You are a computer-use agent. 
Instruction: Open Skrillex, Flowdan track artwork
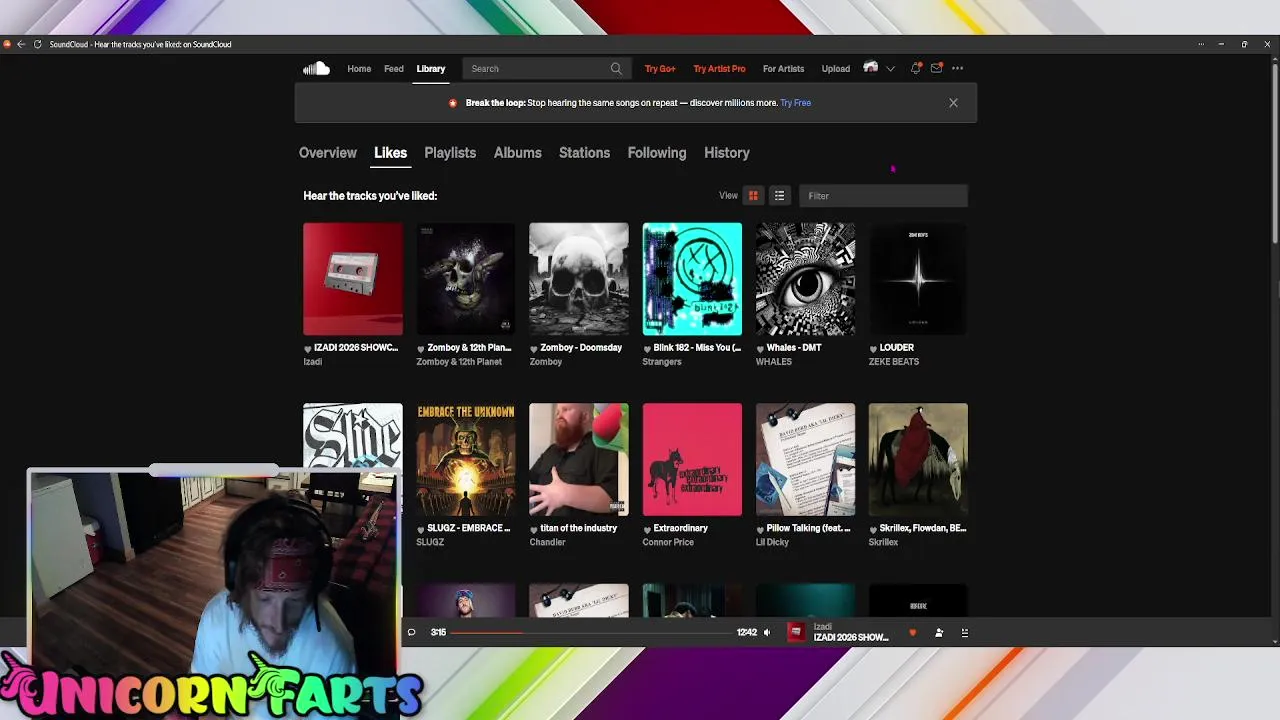click(918, 460)
